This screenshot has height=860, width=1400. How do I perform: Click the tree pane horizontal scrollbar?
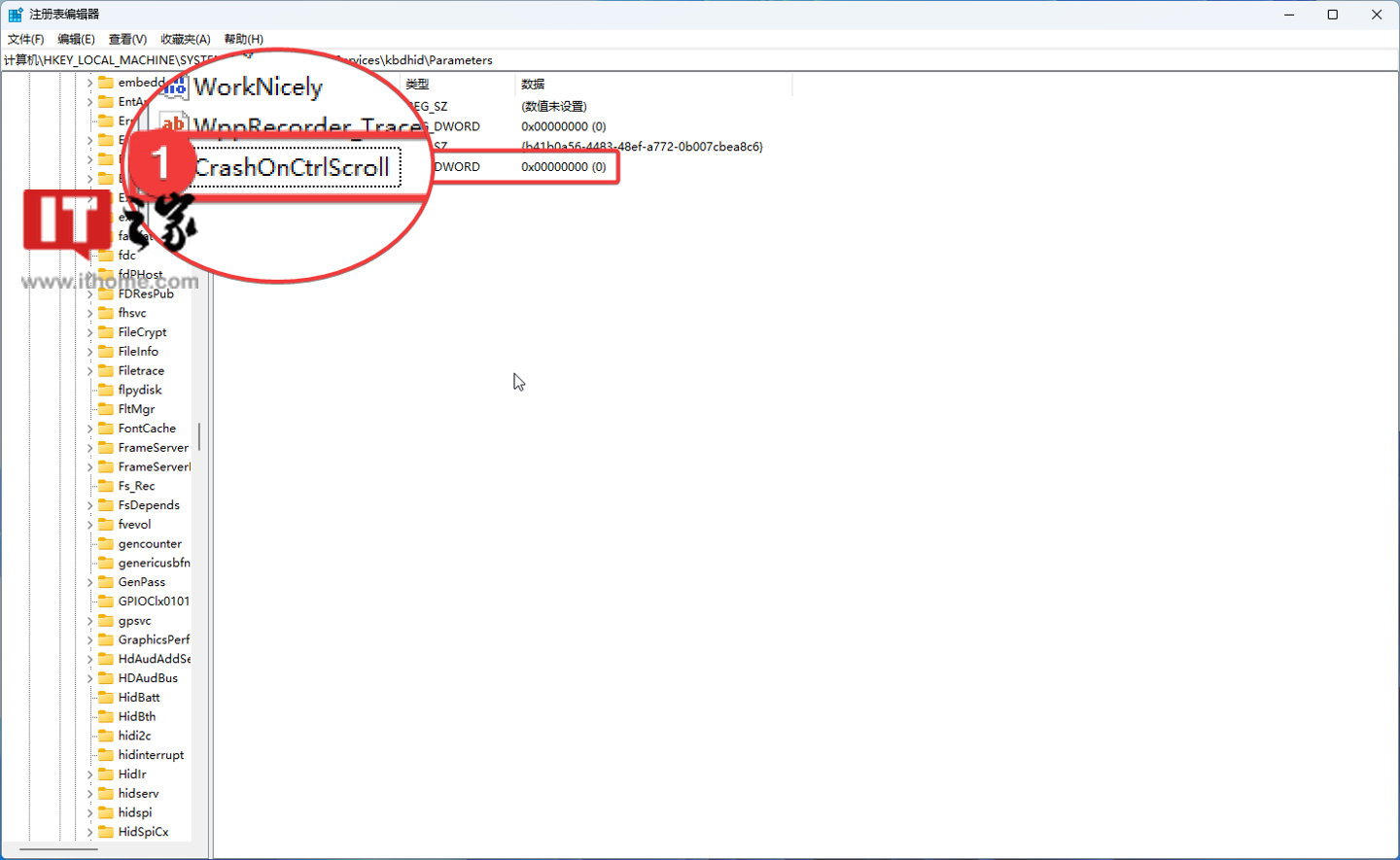click(x=58, y=849)
